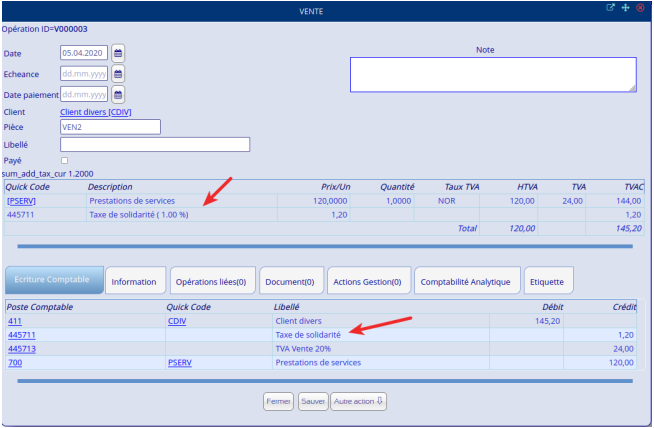654x428 pixels.
Task: Open the Date paiement calendar picker
Action: pyautogui.click(x=118, y=95)
